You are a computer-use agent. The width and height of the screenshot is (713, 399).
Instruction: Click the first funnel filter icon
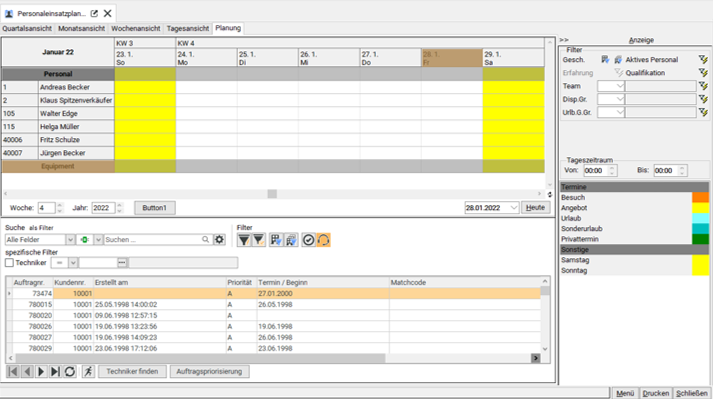244,240
